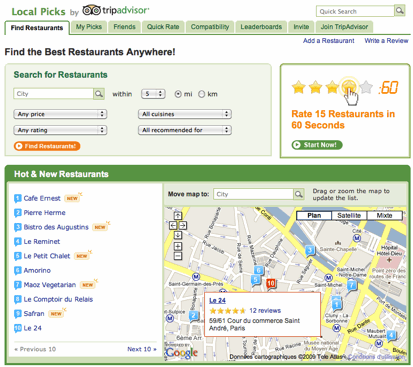
Task: Open the All cuisines dropdown
Action: pyautogui.click(x=185, y=114)
